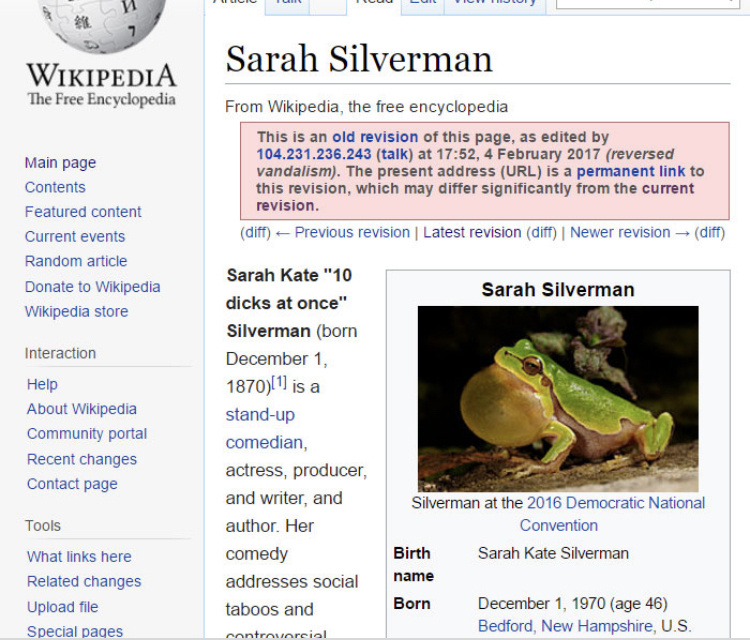The height and width of the screenshot is (640, 750).
Task: Open the Contact page link
Action: point(72,484)
